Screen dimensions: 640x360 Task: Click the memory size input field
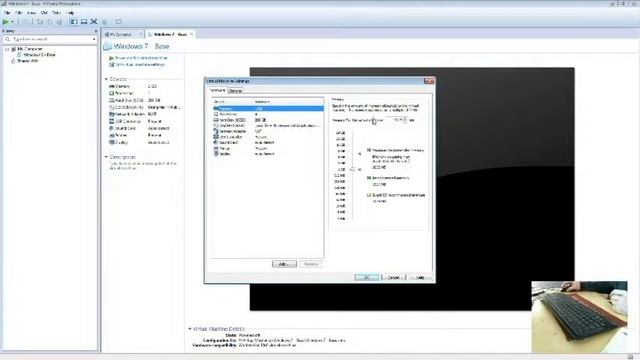point(395,120)
